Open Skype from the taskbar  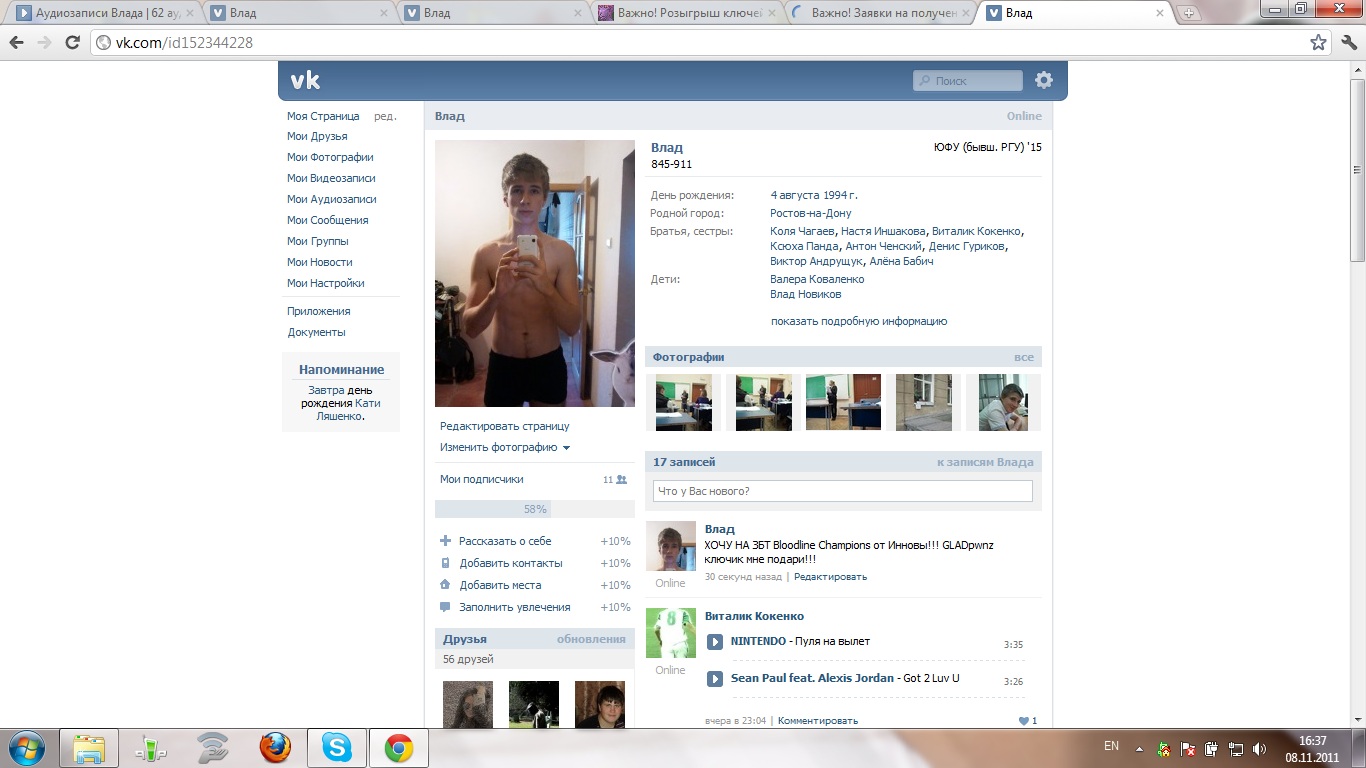336,747
